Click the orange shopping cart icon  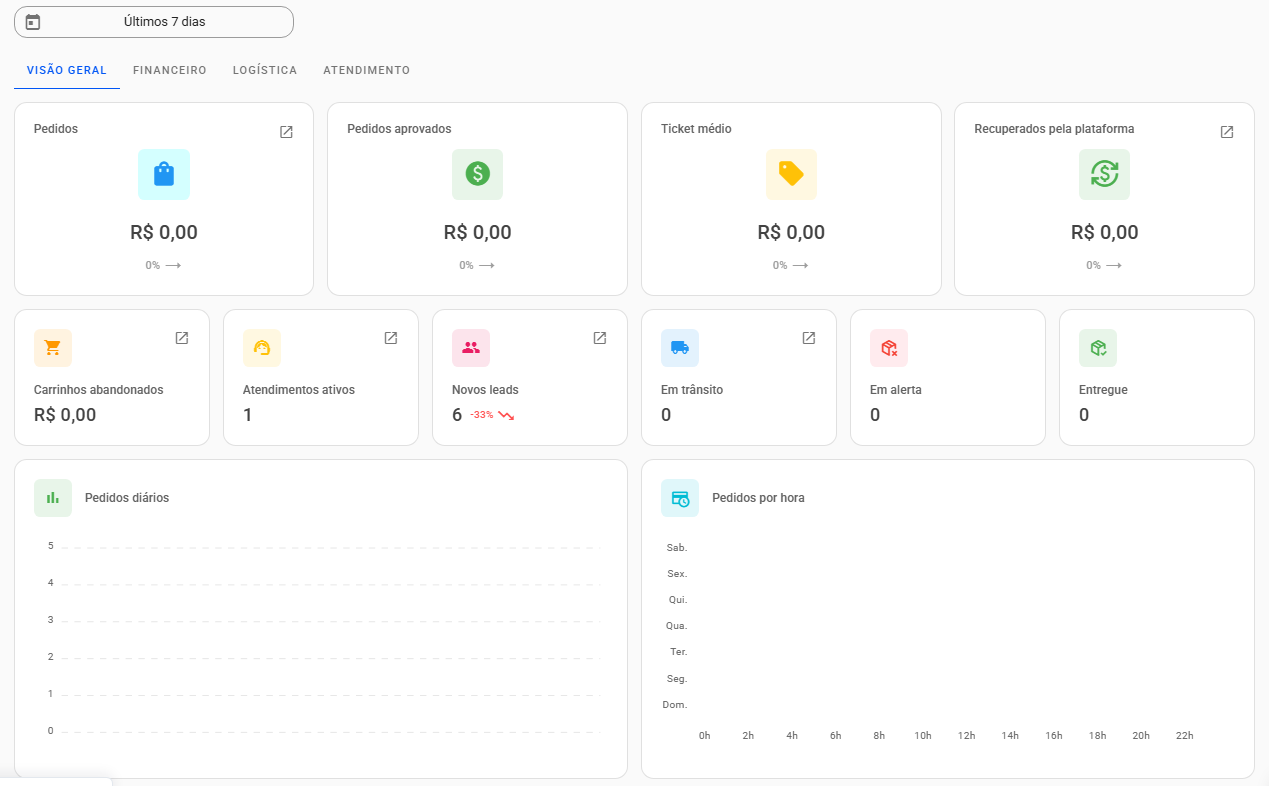point(53,348)
